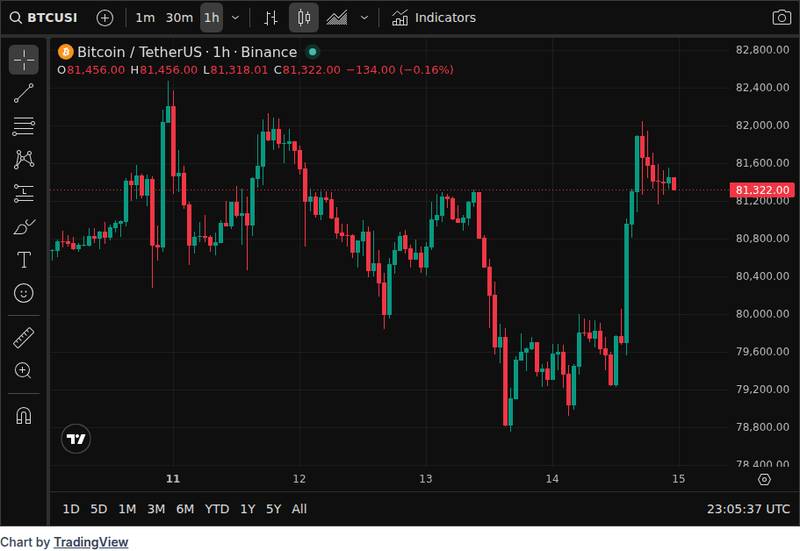Select the Candles chart style
Screen dimensions: 800x551
(304, 18)
